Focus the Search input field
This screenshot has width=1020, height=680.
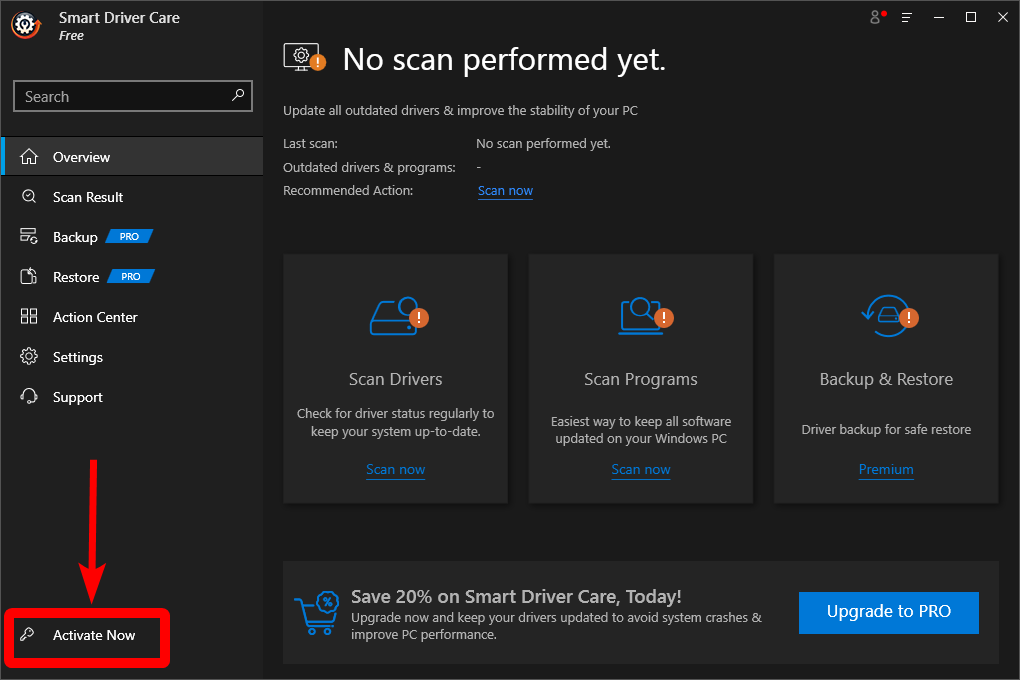pyautogui.click(x=133, y=96)
